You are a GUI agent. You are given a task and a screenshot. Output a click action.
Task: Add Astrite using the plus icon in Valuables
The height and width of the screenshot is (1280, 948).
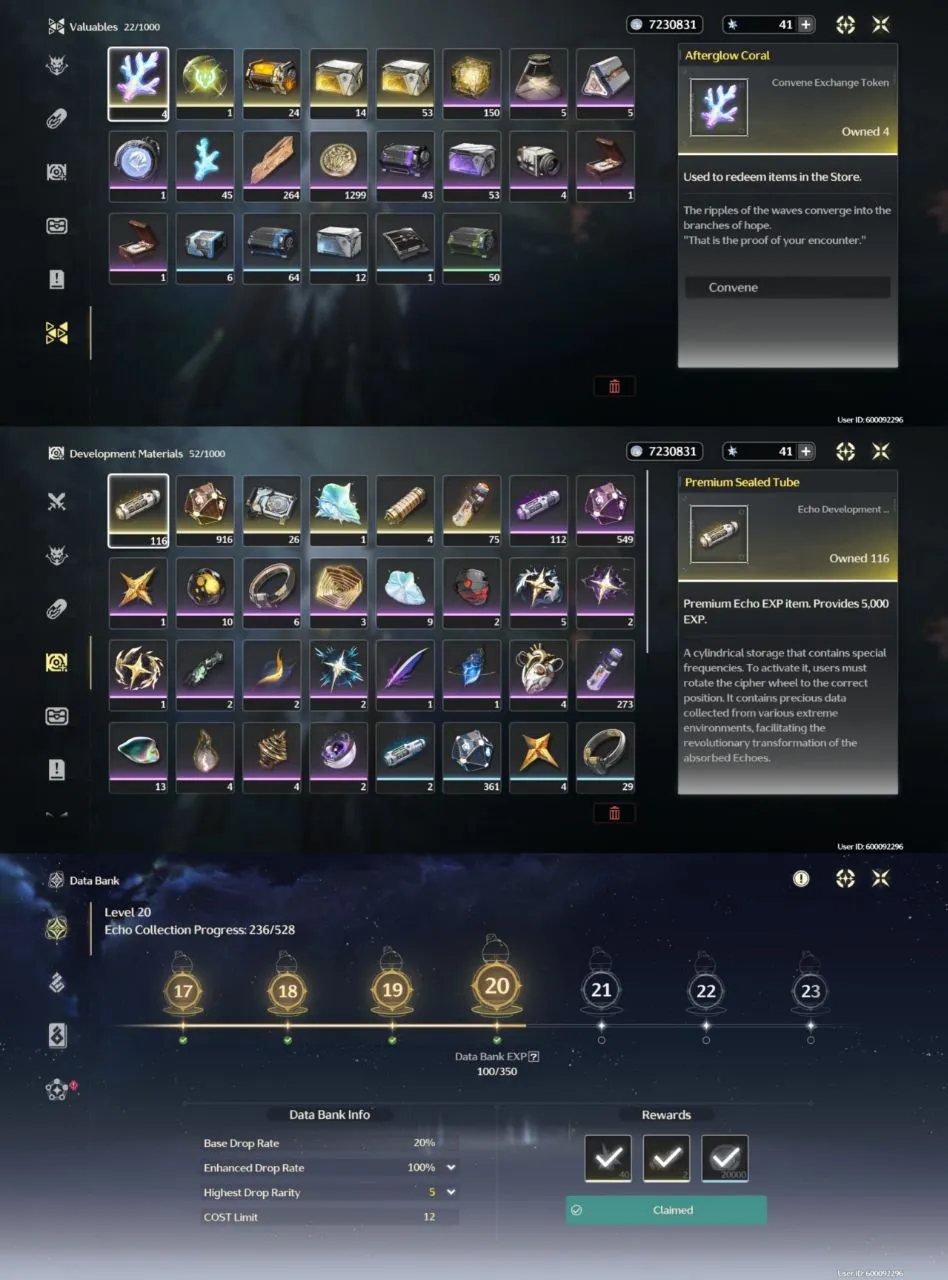[x=806, y=25]
